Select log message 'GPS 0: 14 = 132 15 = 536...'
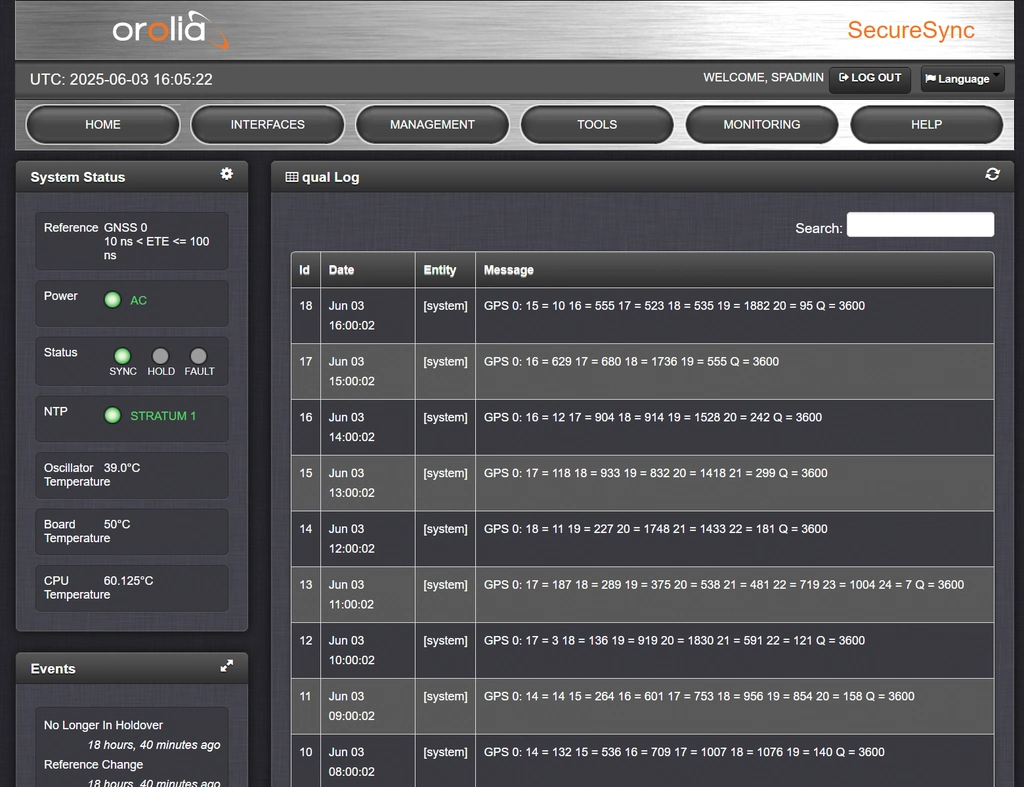Image resolution: width=1024 pixels, height=787 pixels. click(x=684, y=752)
